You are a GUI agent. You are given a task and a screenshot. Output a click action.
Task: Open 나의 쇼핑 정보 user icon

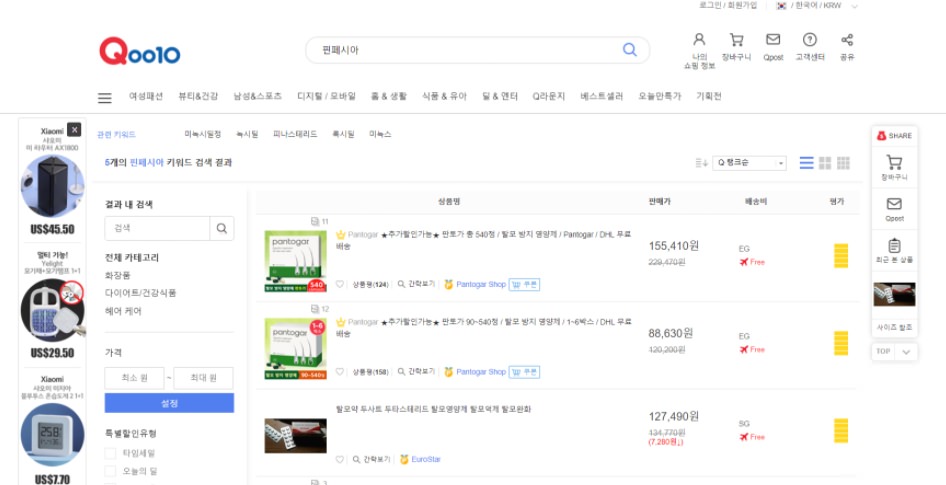coord(699,40)
